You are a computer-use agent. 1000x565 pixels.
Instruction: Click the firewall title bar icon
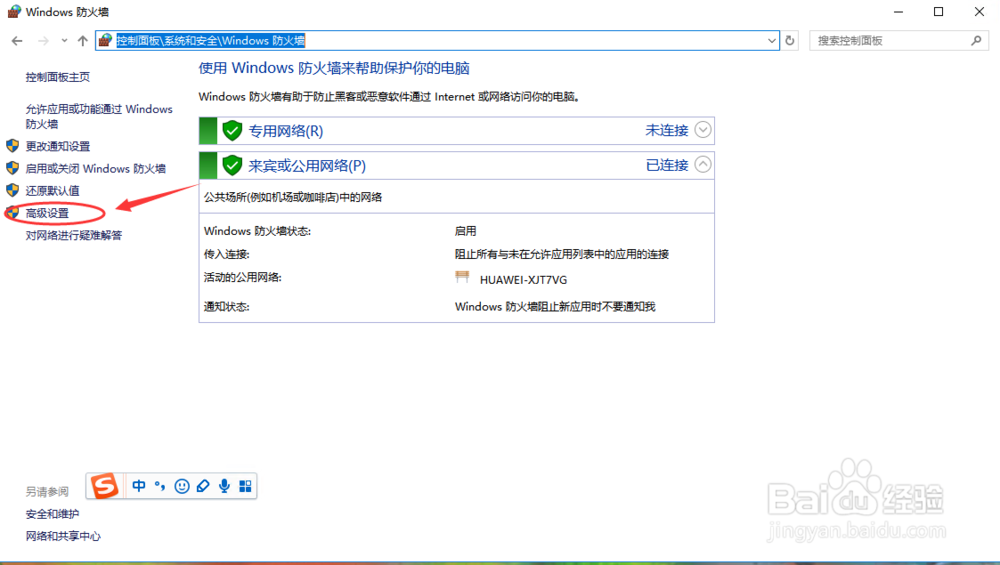coord(13,11)
